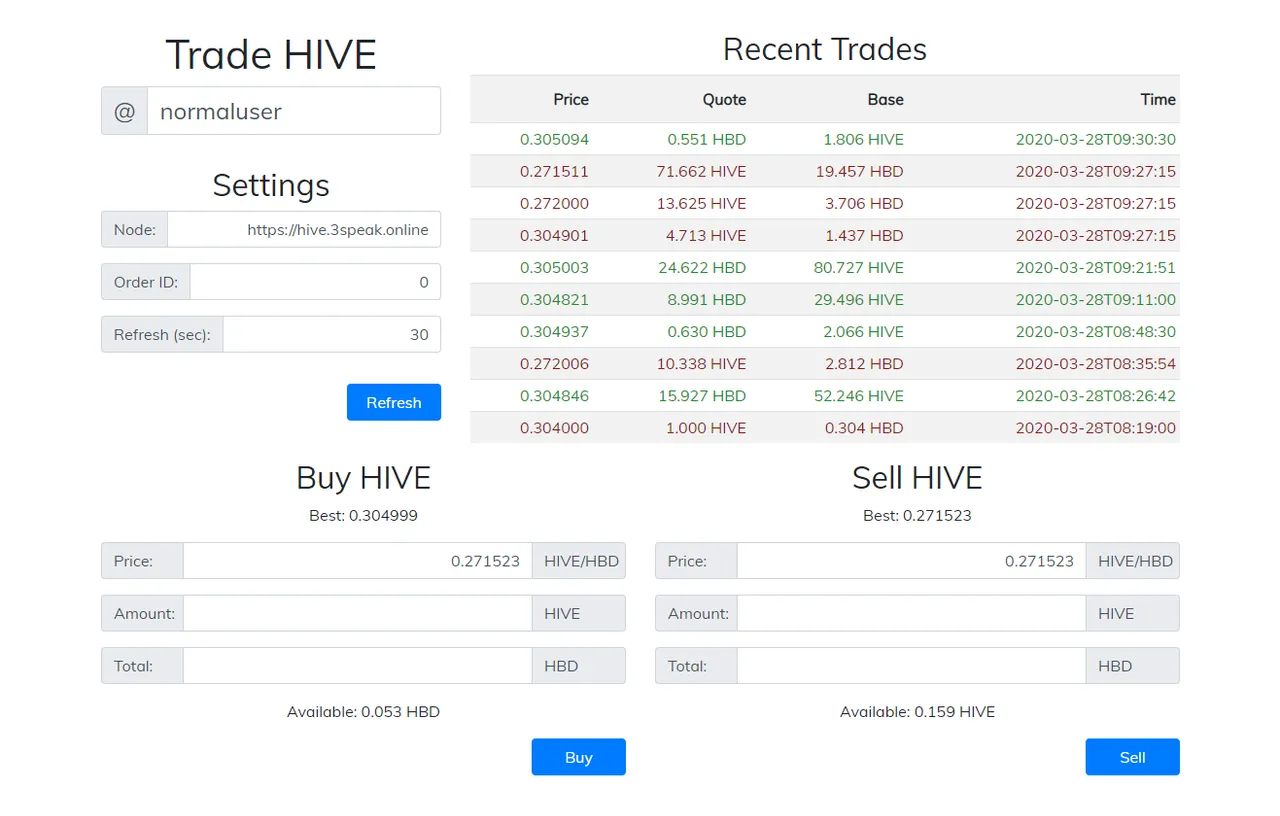Click the Best: 0.304999 text under Buy HIVE
The height and width of the screenshot is (816, 1280).
363,516
